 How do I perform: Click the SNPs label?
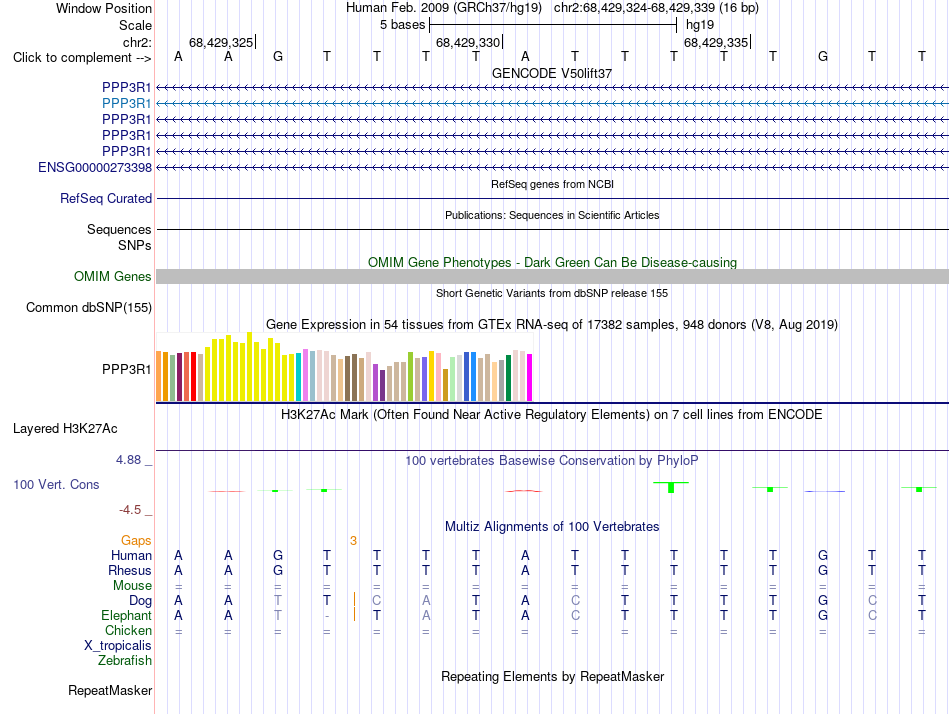click(135, 245)
